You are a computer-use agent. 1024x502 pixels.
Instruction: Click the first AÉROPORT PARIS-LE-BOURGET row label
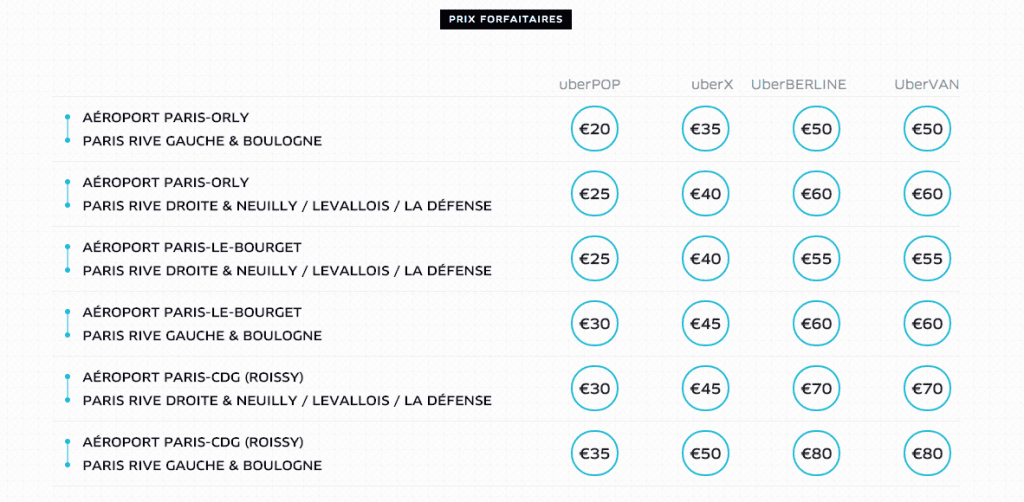point(192,247)
